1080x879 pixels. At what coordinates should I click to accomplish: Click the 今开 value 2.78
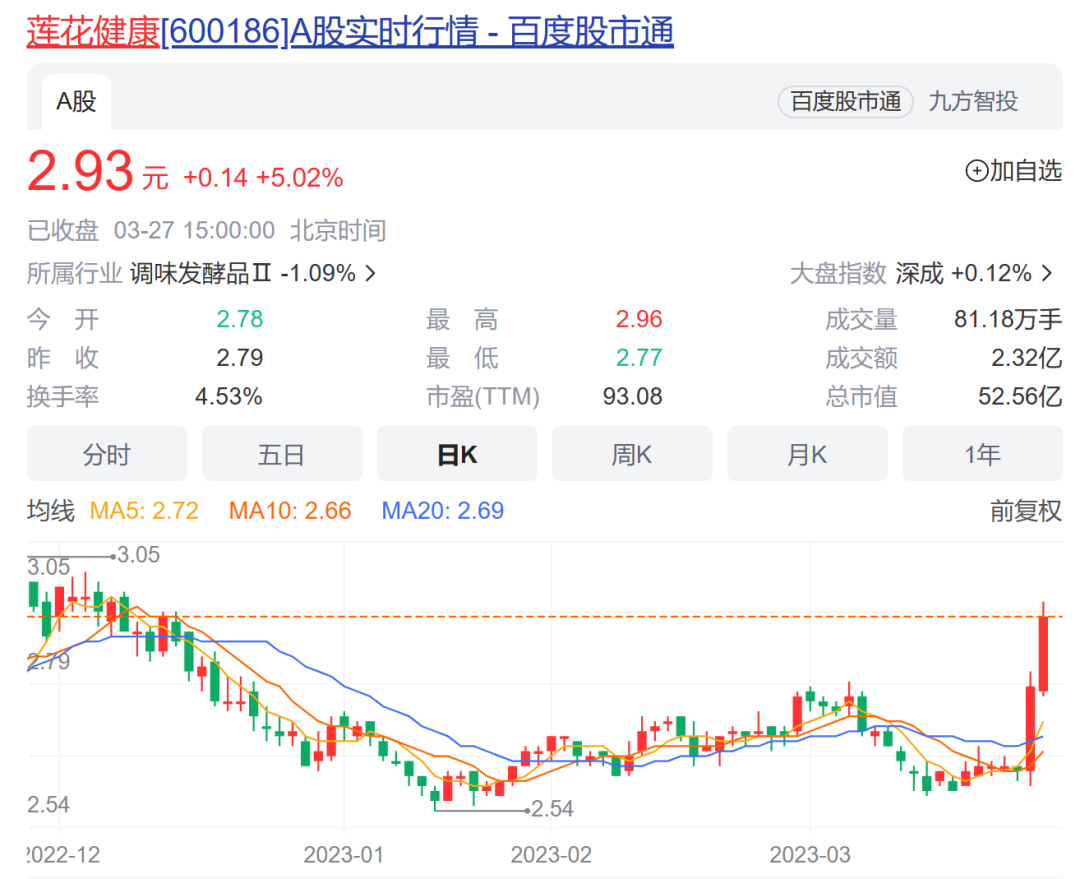pos(240,320)
